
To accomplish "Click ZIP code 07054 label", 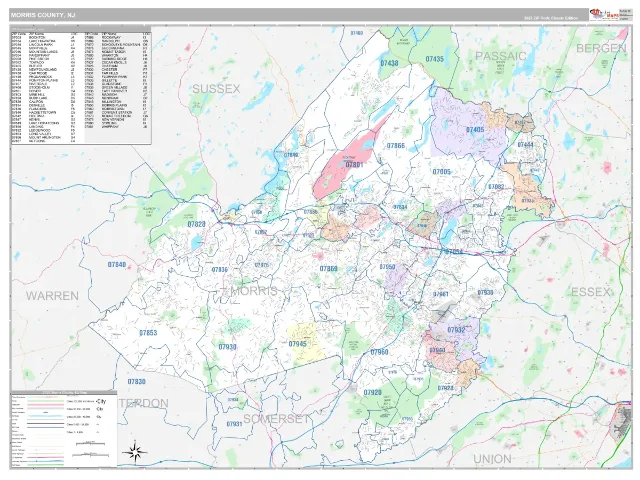I will [454, 252].
